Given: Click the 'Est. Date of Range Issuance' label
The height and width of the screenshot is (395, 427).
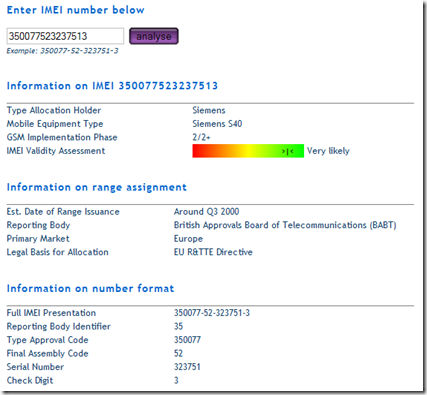Looking at the screenshot, I should 63,212.
